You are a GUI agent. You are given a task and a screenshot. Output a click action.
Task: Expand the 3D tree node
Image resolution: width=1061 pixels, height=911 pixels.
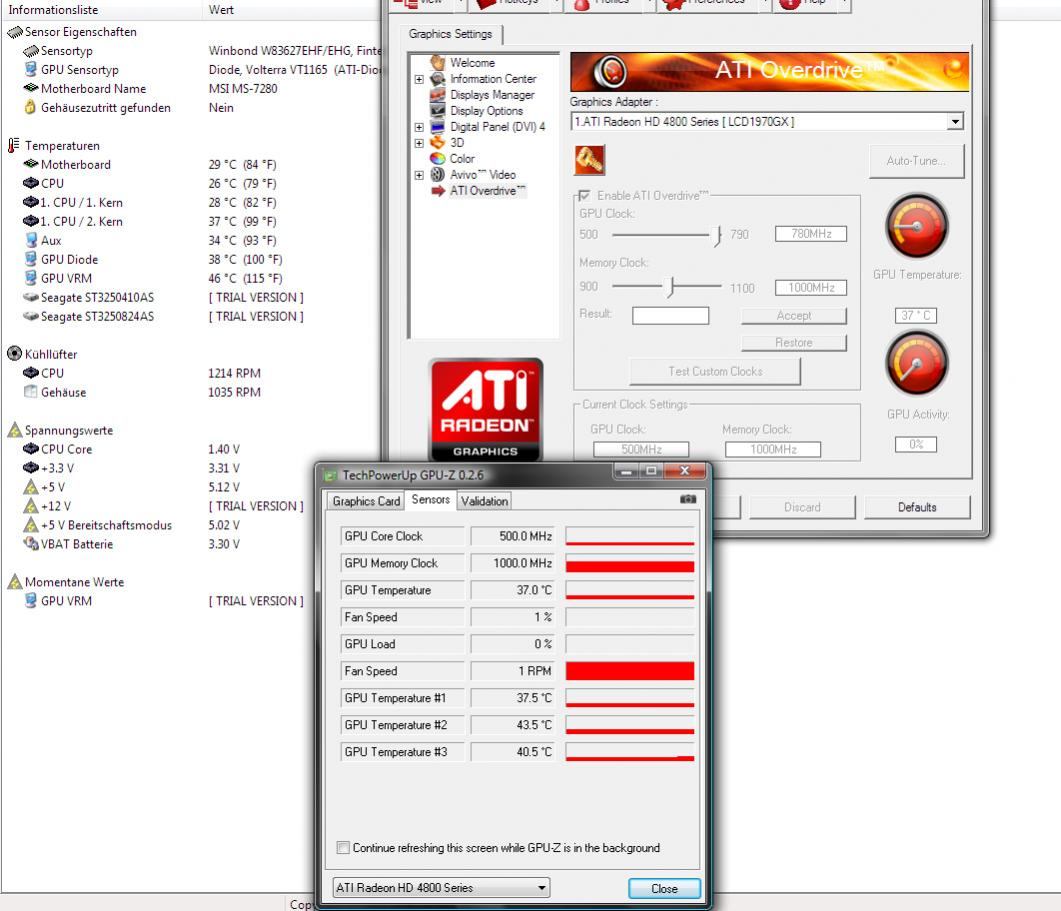pyautogui.click(x=419, y=143)
